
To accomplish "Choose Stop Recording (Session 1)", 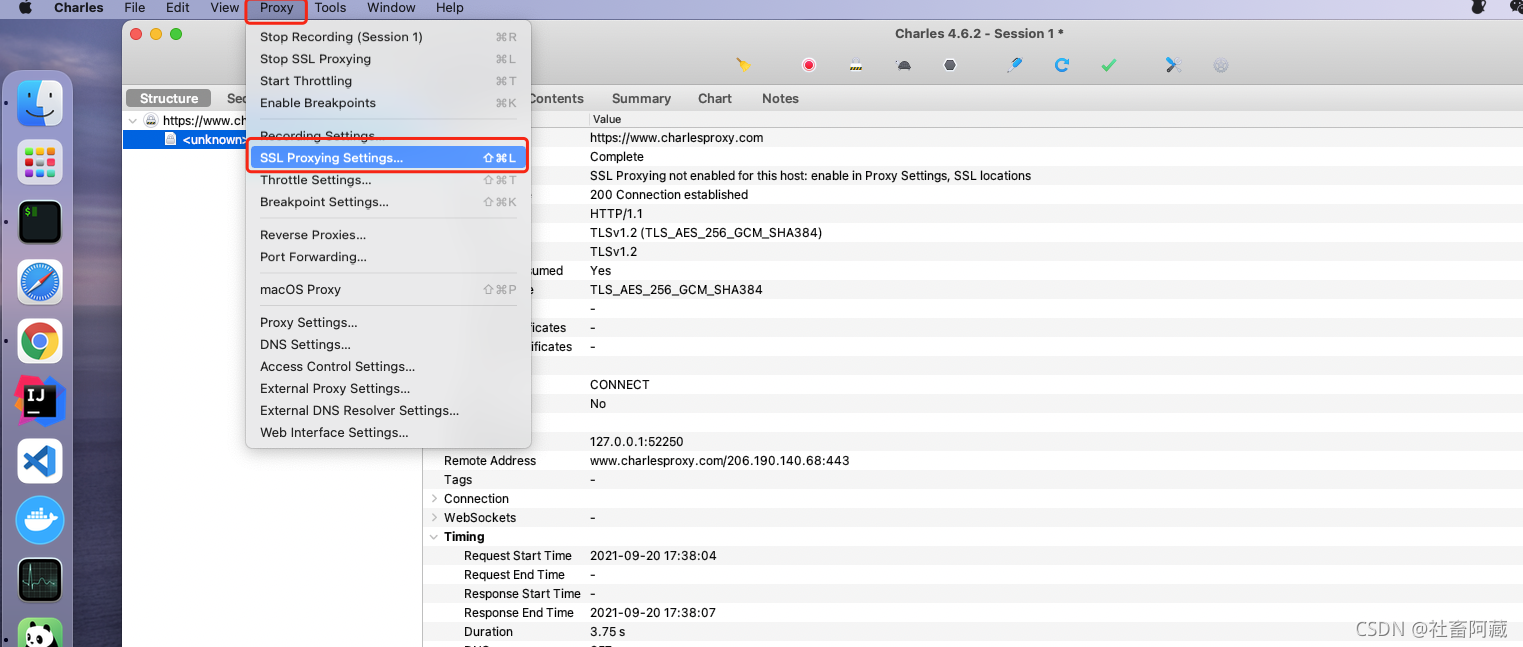I will pos(388,37).
